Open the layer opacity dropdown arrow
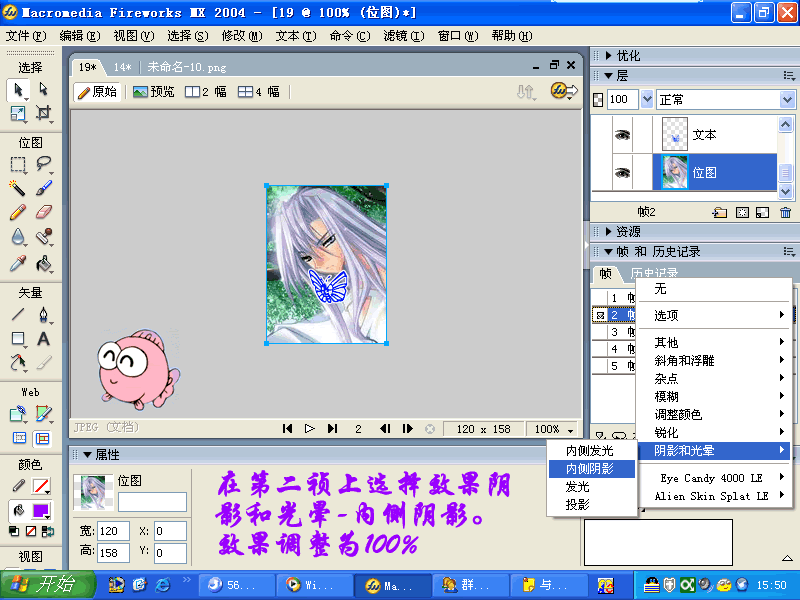This screenshot has height=600, width=800. [647, 99]
